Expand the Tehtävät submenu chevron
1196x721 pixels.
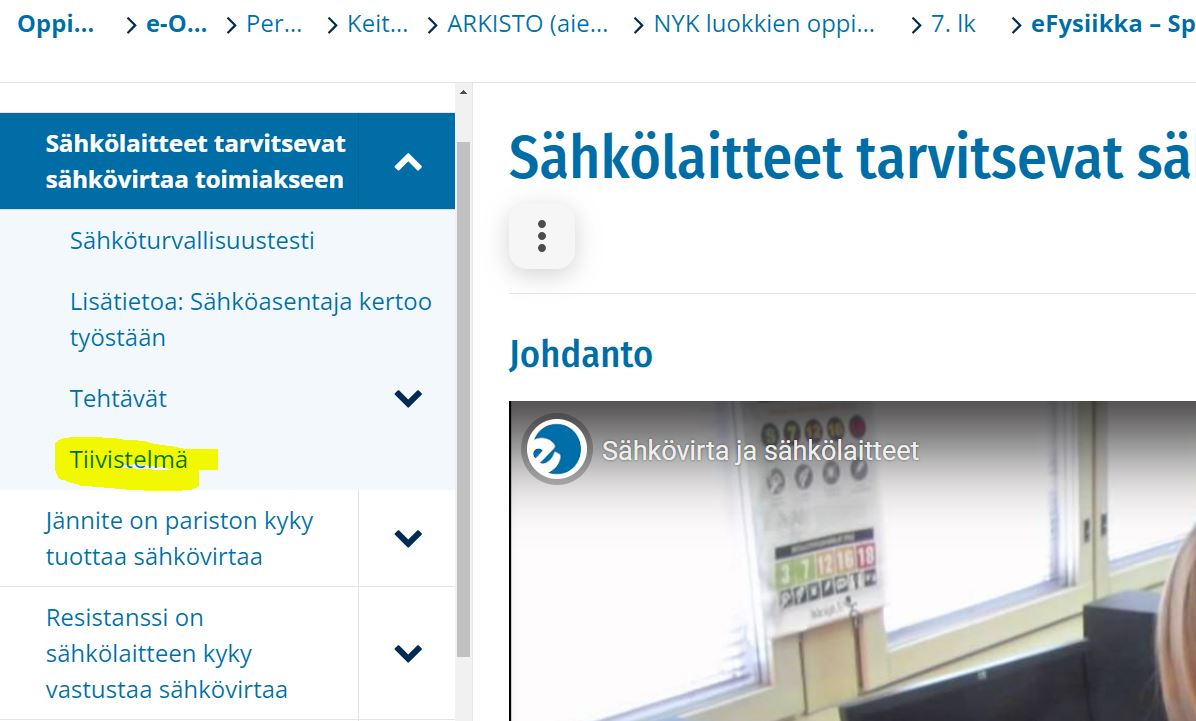point(407,398)
